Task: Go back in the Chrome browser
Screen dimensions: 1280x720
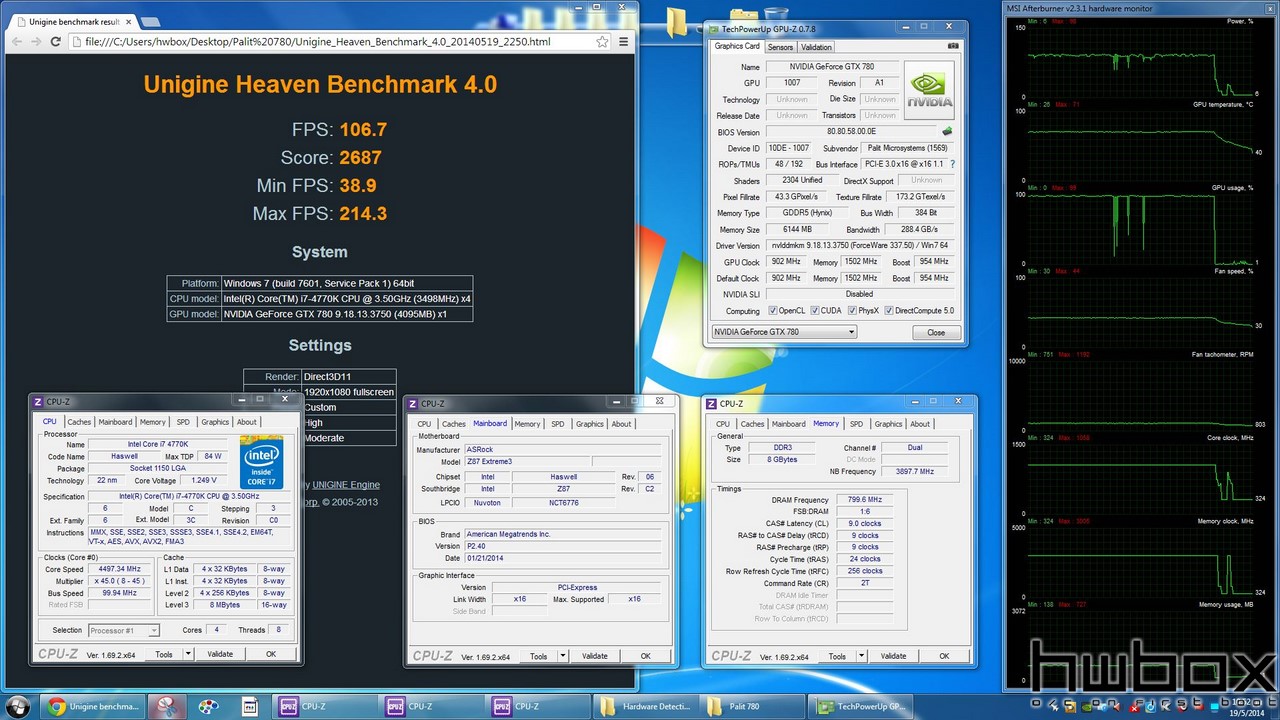Action: (x=16, y=42)
